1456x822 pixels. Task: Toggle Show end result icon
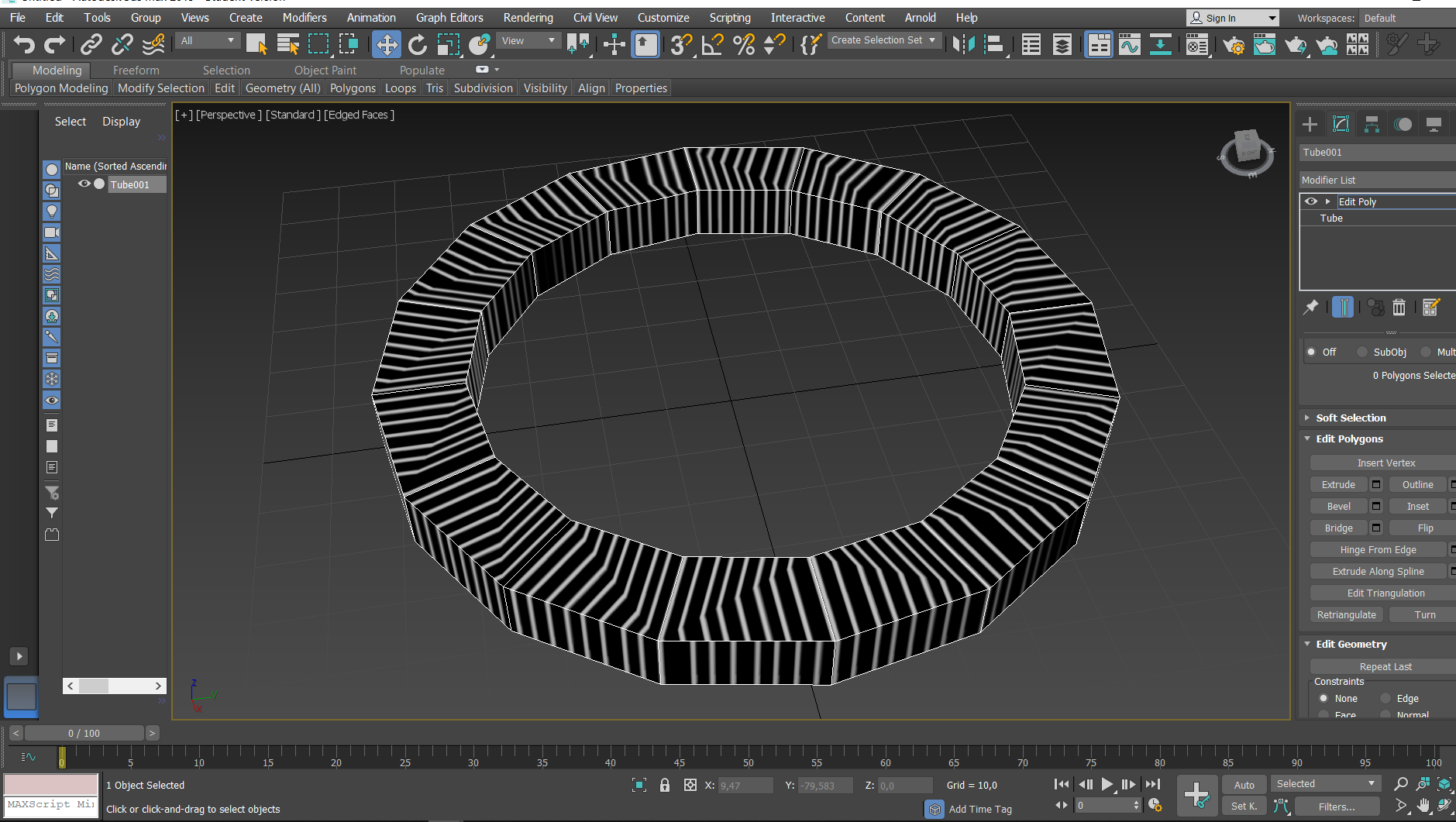click(1343, 308)
